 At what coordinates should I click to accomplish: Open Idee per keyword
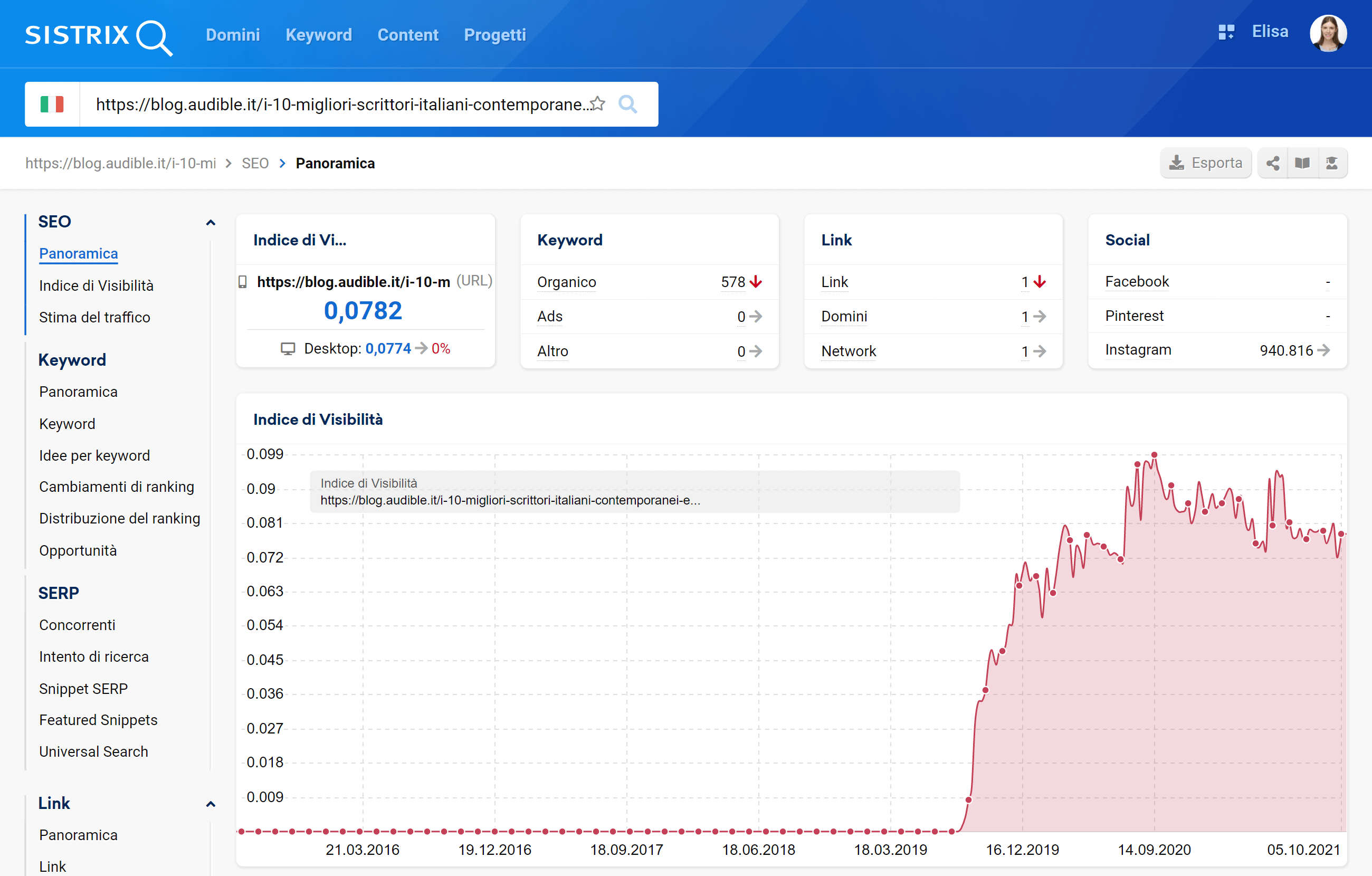94,455
